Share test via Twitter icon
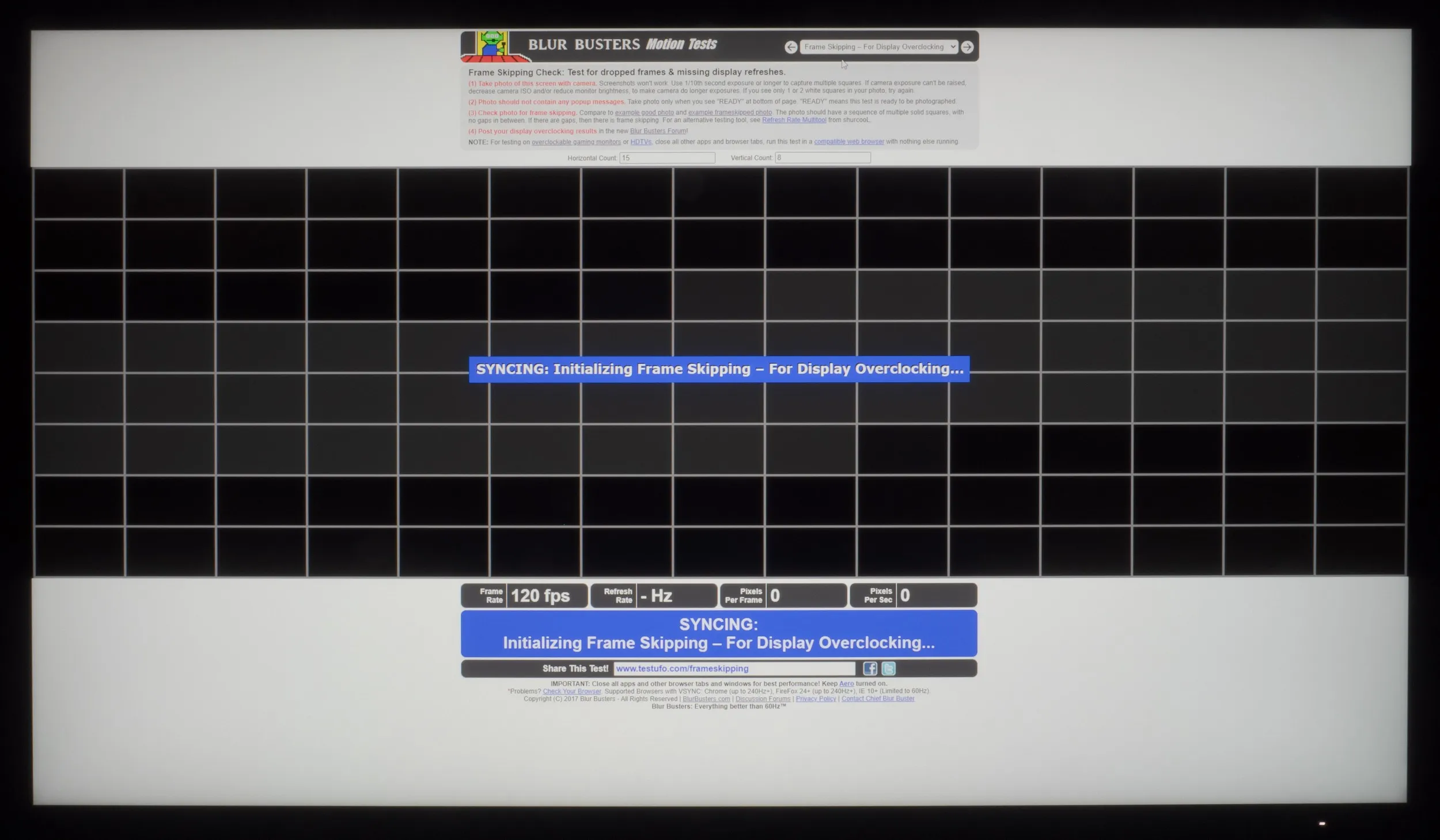 [x=888, y=668]
